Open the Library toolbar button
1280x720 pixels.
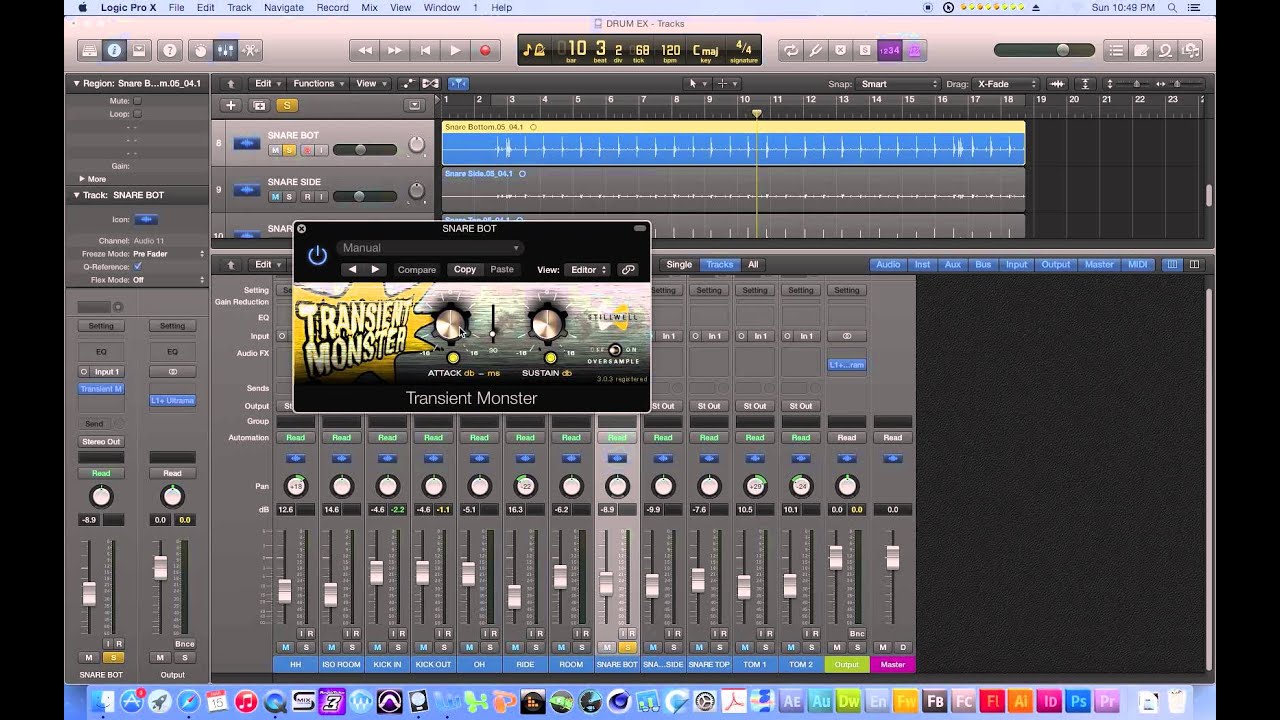click(x=90, y=50)
